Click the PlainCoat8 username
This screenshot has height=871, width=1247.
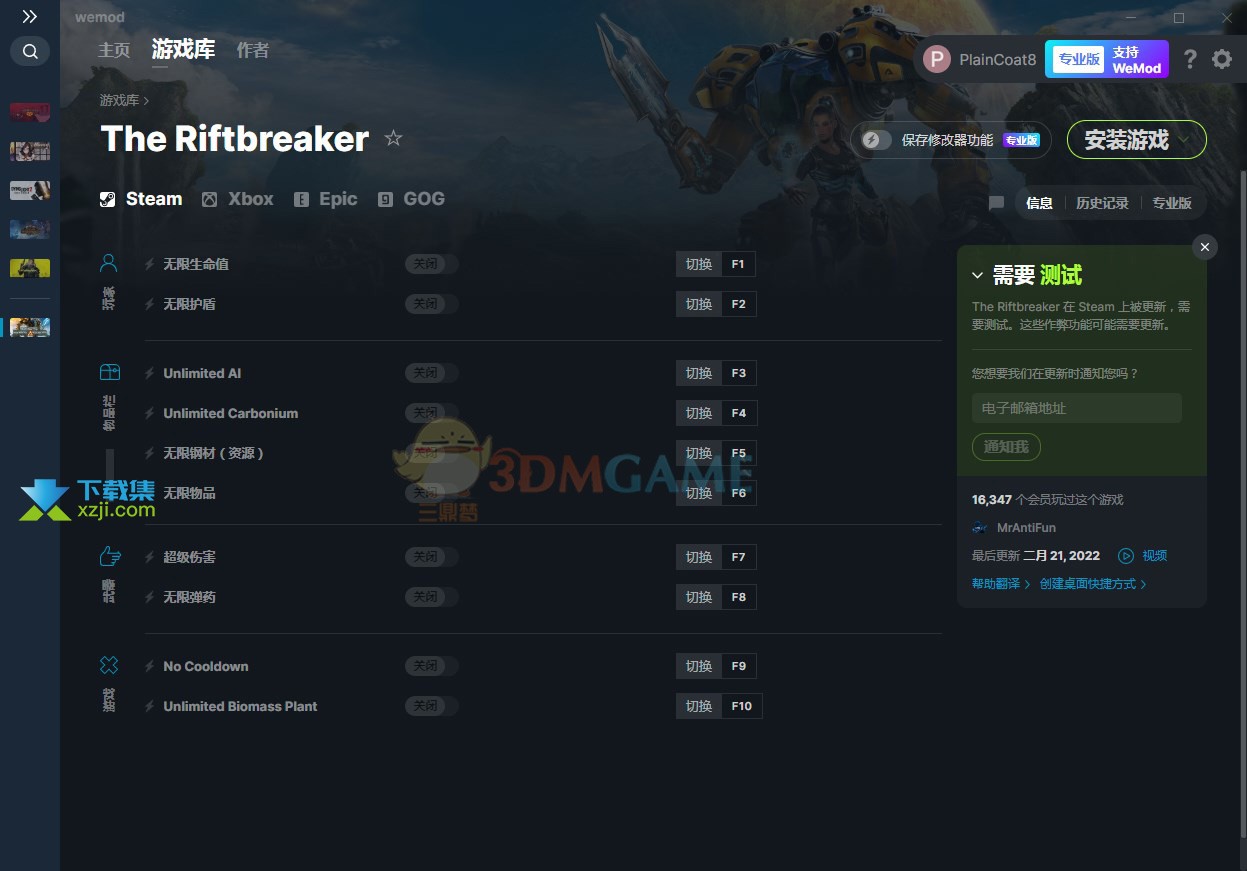(998, 59)
